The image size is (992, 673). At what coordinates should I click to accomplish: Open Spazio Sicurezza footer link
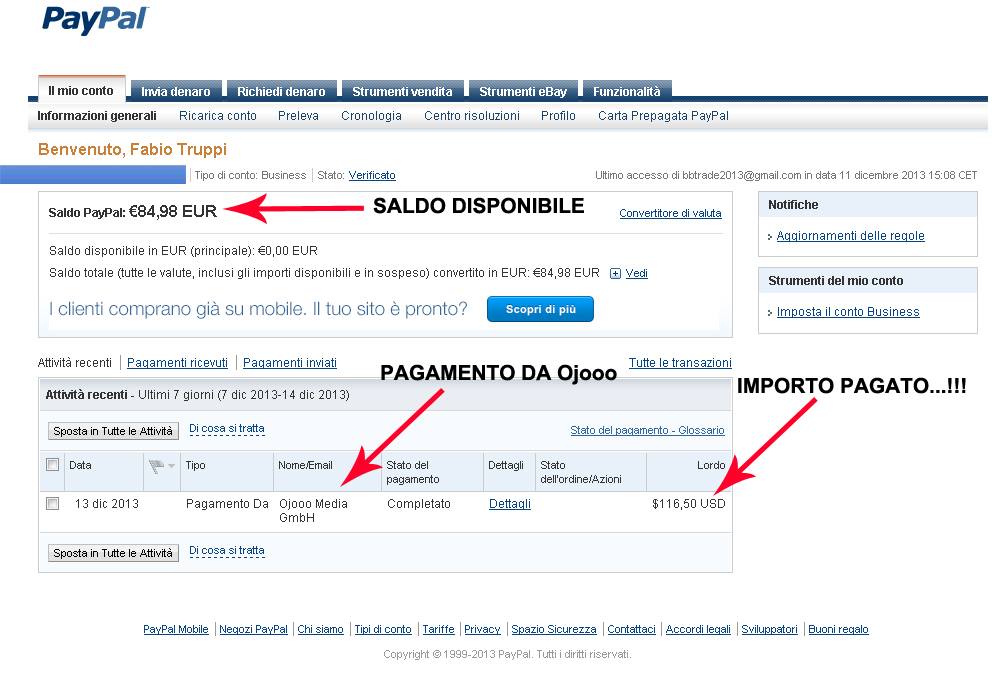point(554,629)
